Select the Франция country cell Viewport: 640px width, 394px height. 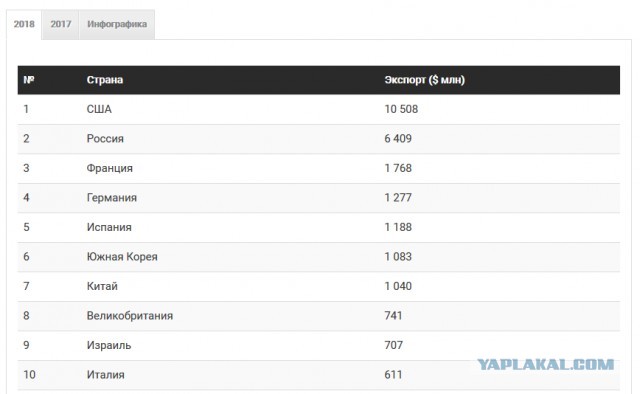109,168
